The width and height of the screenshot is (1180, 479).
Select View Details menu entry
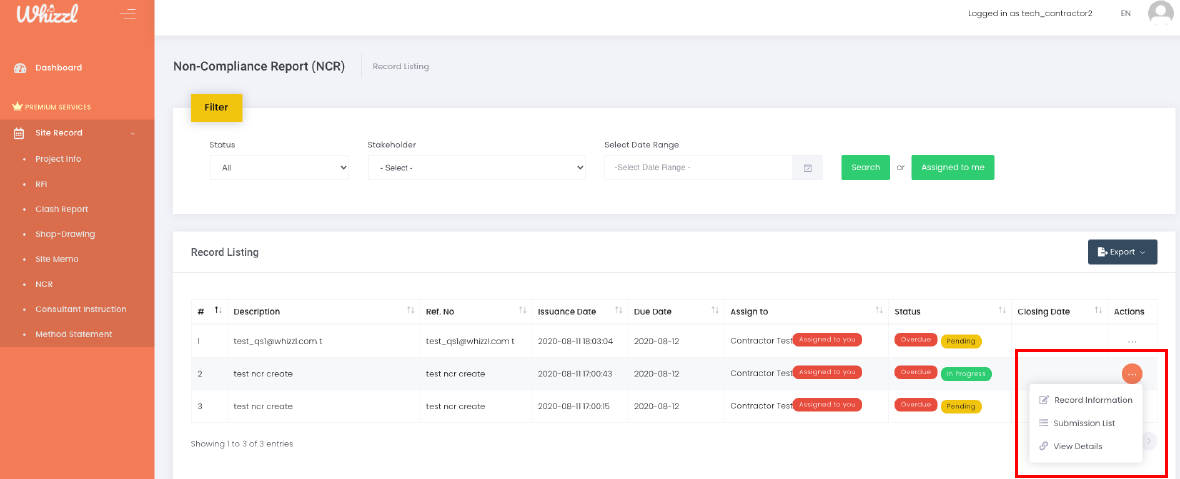(1077, 446)
